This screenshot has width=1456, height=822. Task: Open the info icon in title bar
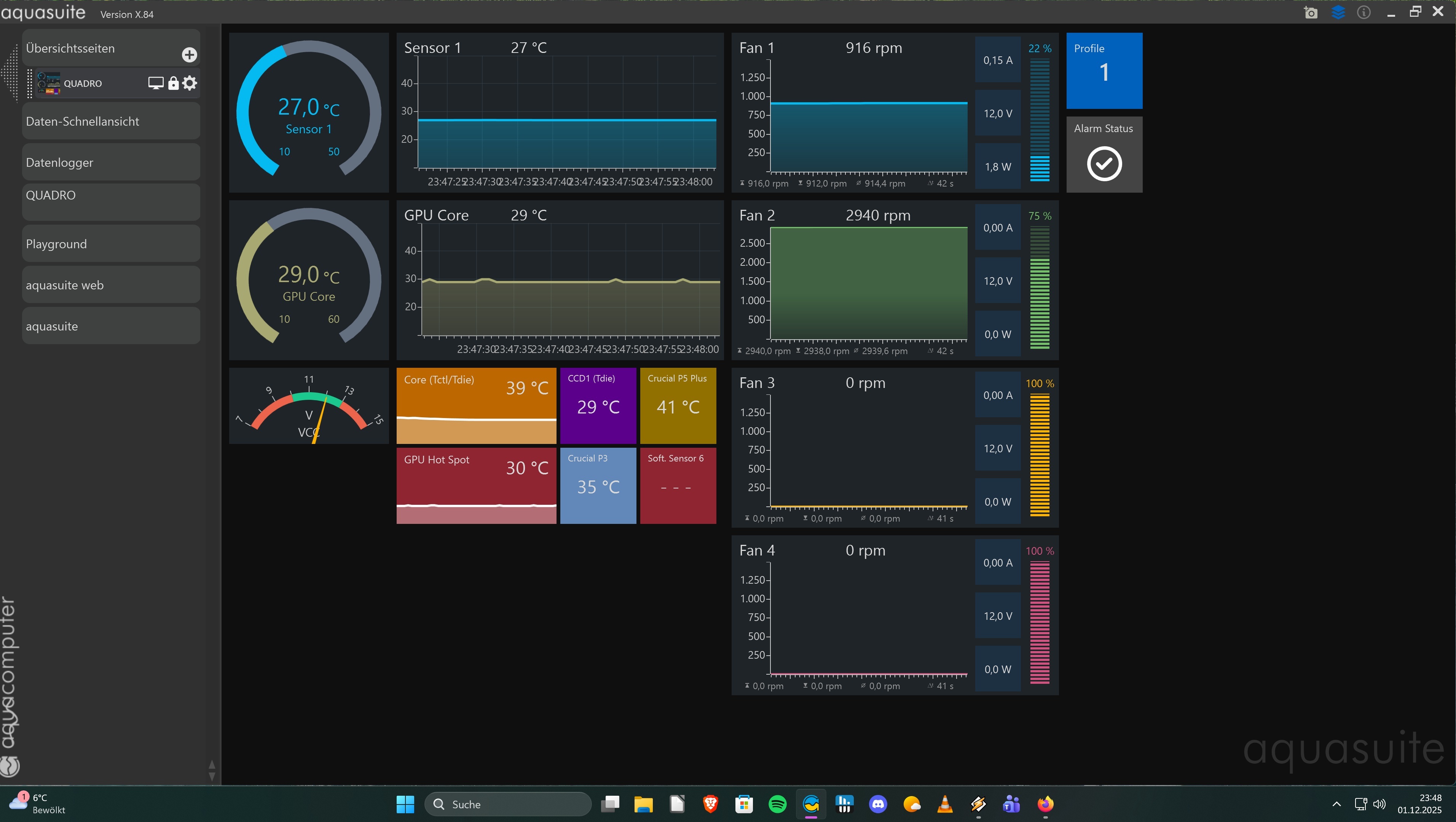[1363, 13]
